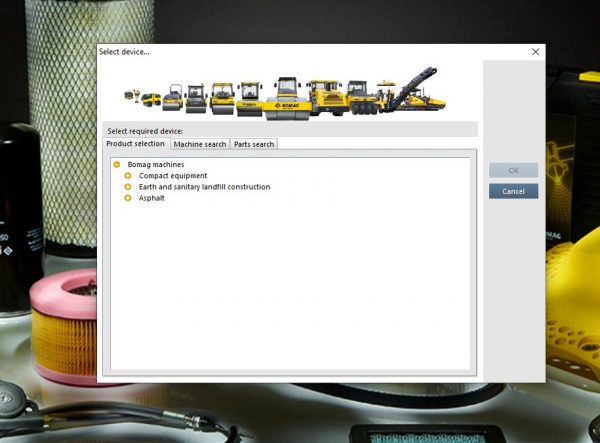
Task: Select the Bomag machines tree item
Action: [156, 164]
